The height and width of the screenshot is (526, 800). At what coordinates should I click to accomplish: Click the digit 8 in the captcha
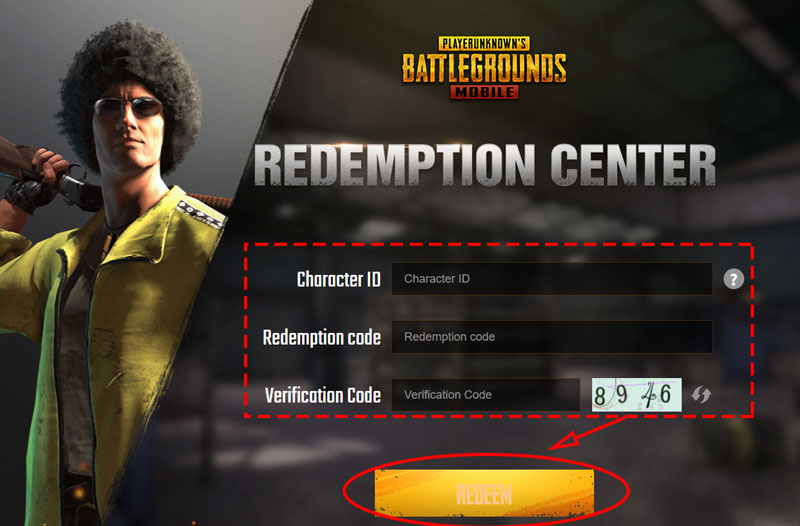[600, 396]
